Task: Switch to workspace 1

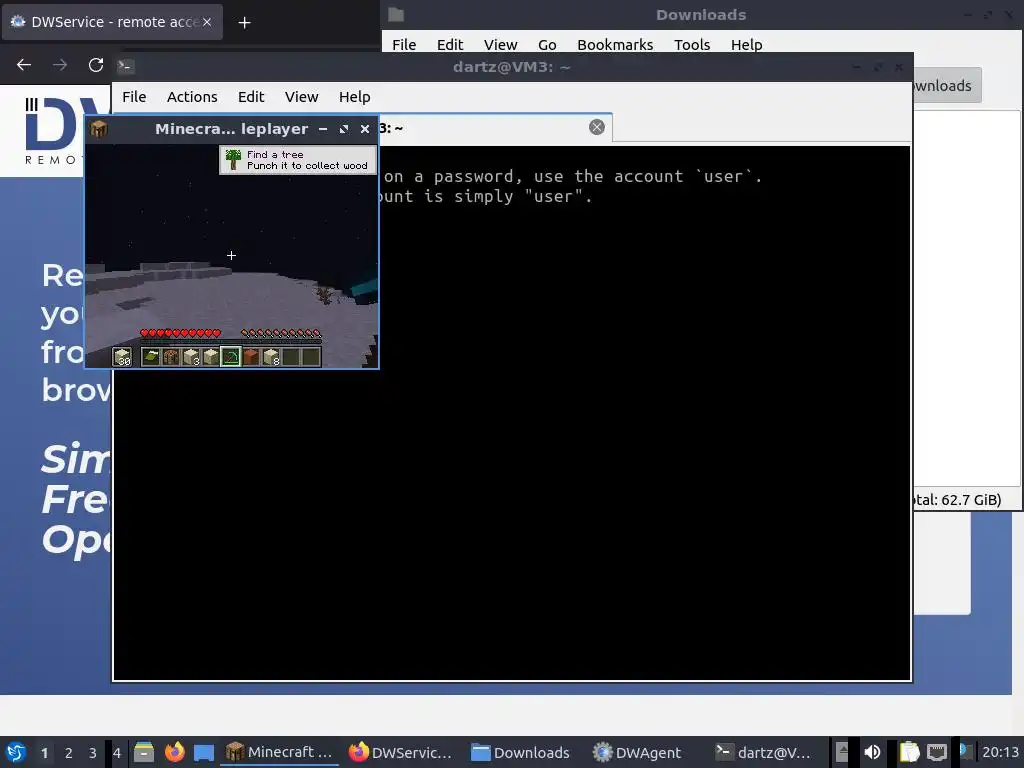Action: point(44,753)
